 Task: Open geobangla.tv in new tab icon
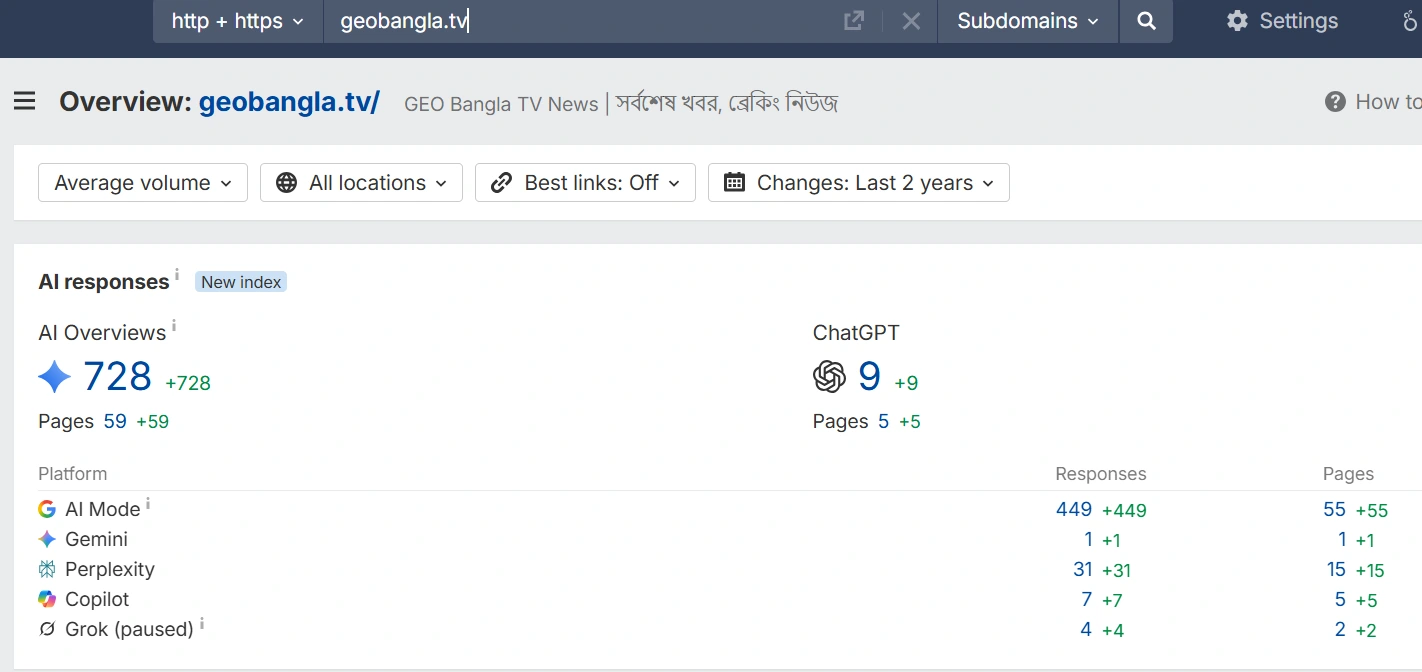(854, 21)
